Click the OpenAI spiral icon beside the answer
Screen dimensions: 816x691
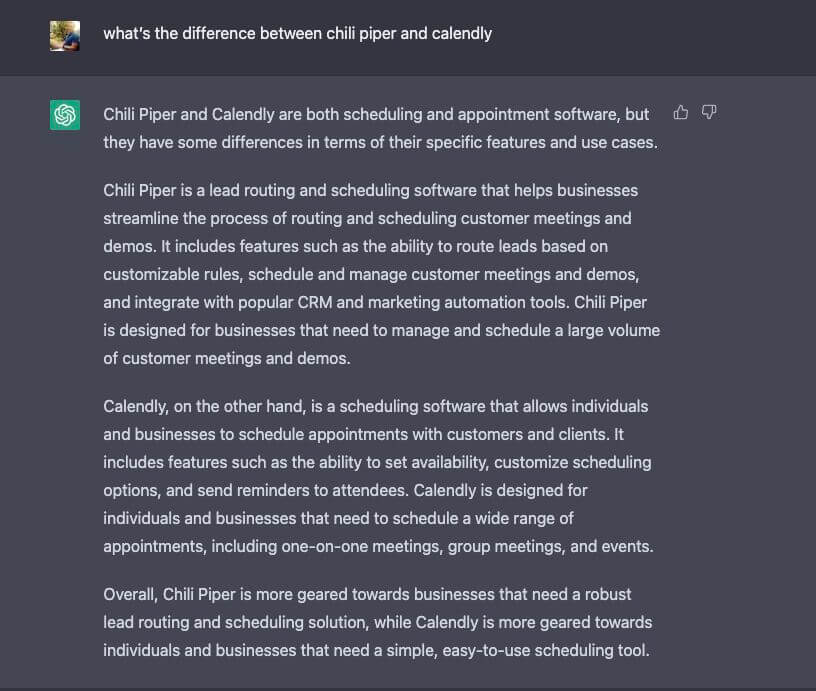64,115
